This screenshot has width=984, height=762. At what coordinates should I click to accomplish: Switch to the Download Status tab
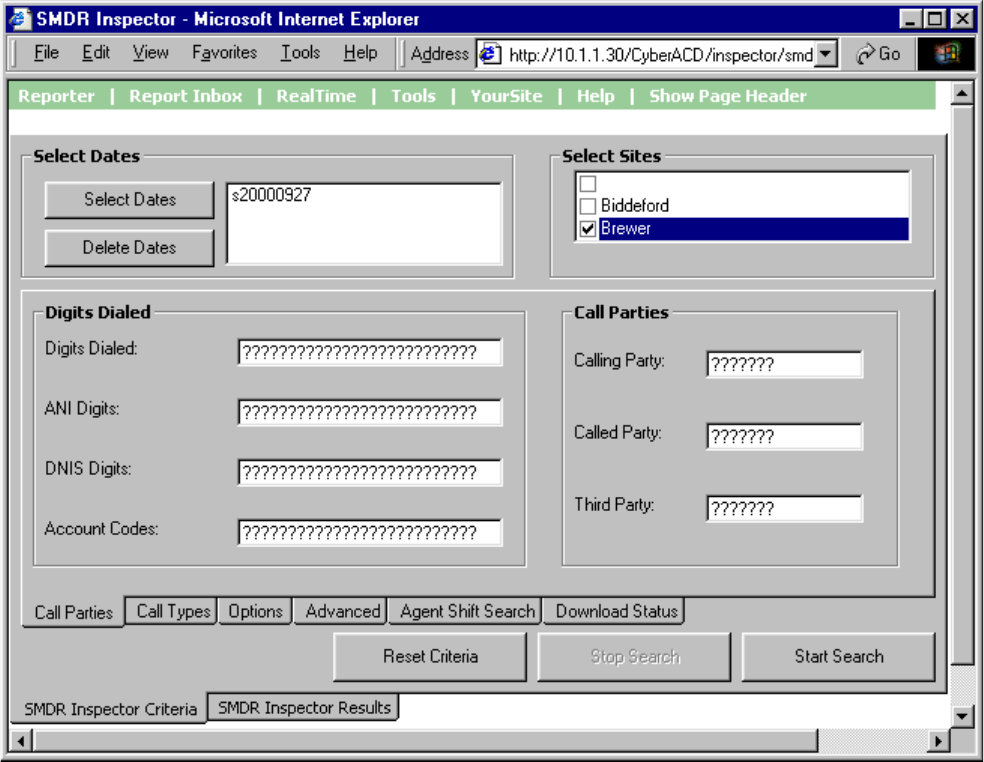point(616,611)
